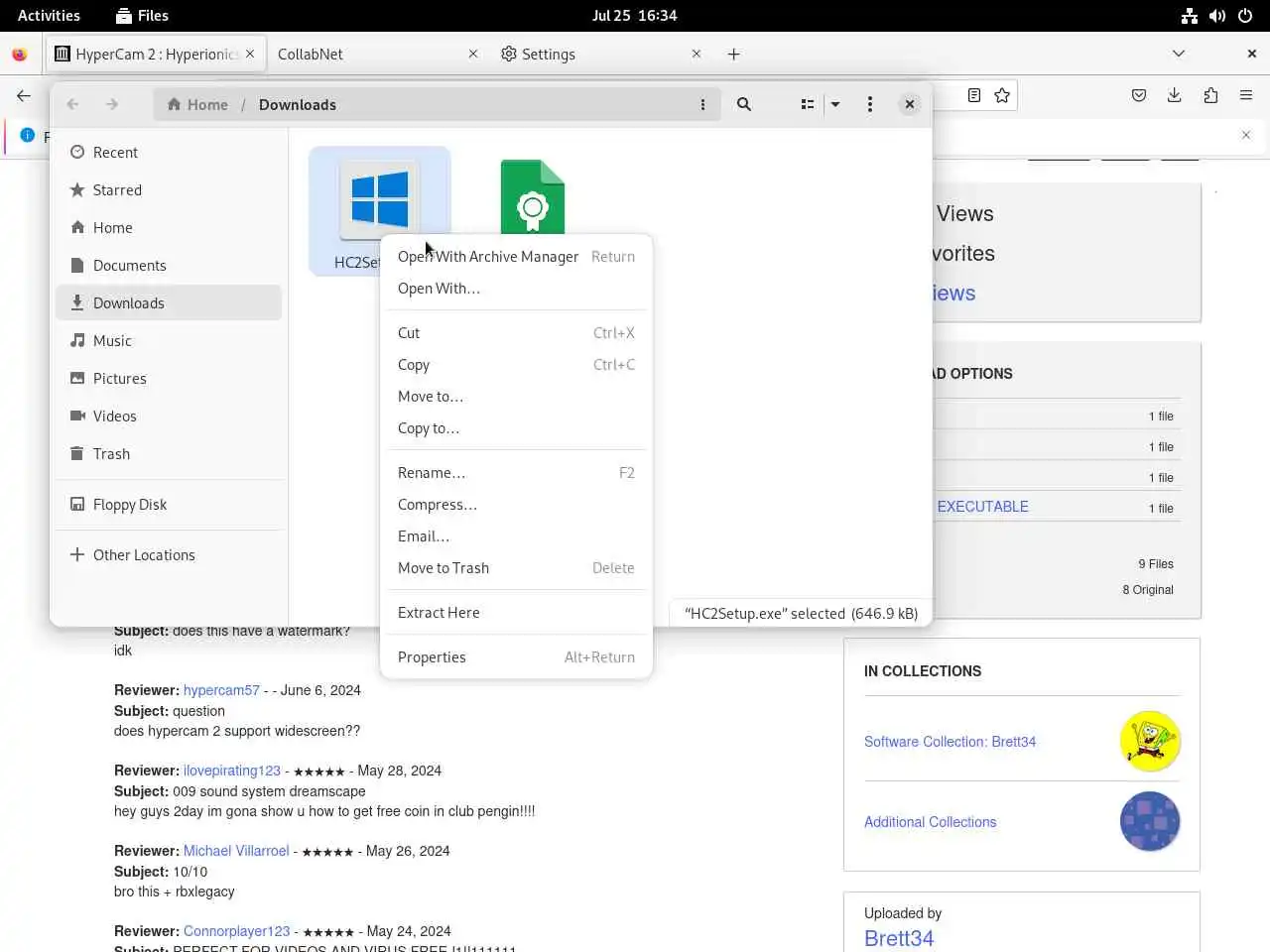The width and height of the screenshot is (1270, 952).
Task: Open Starred in Files sidebar
Action: 169,189
